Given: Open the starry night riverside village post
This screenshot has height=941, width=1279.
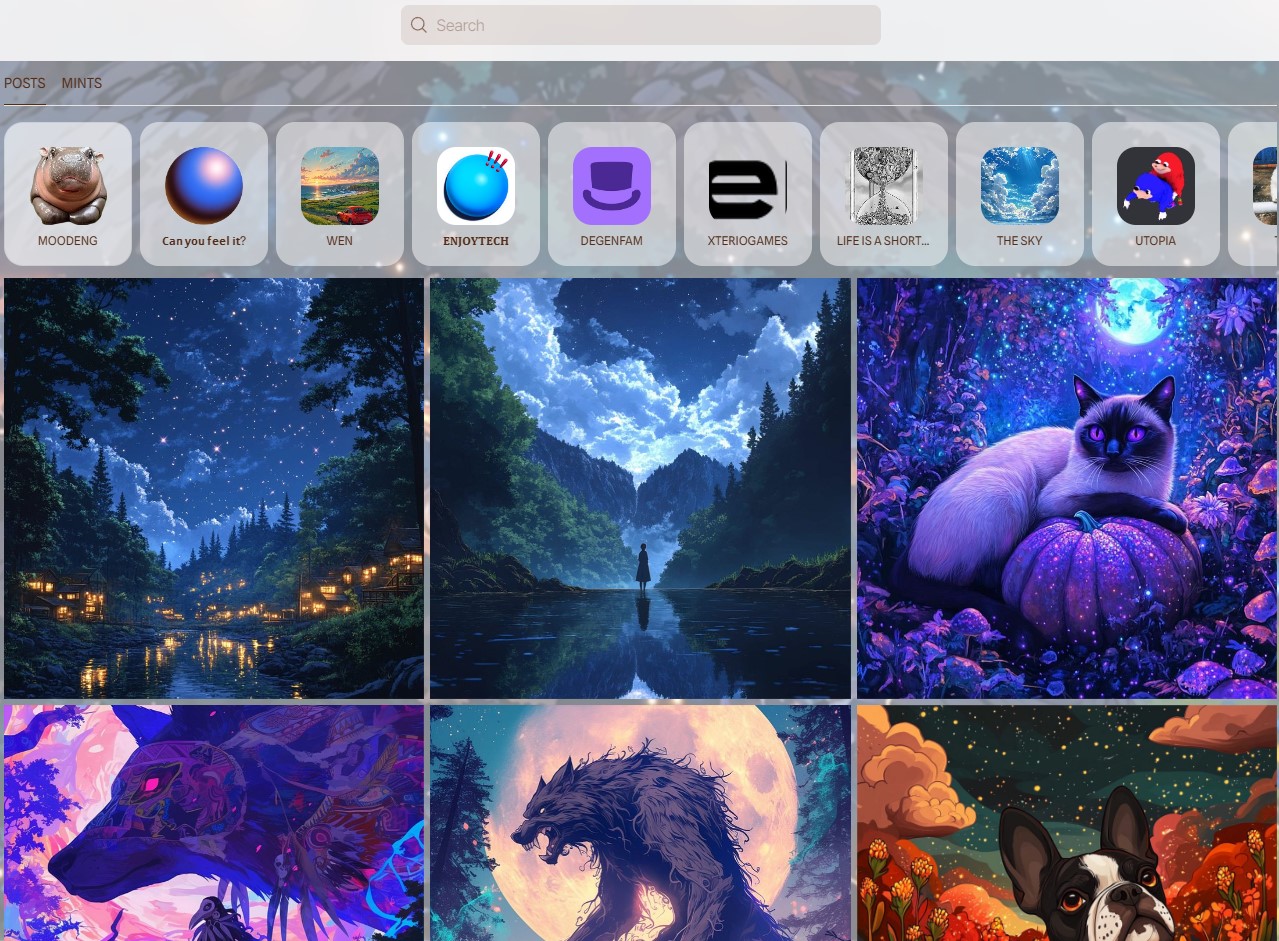Looking at the screenshot, I should tap(214, 488).
